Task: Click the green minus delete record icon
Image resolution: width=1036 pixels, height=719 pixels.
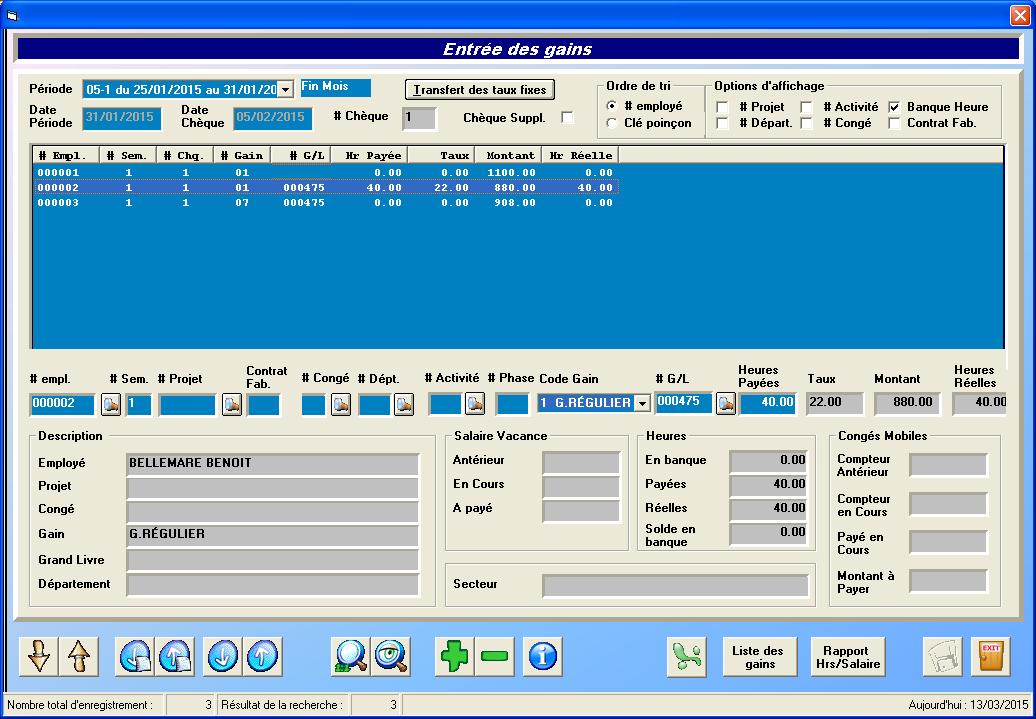Action: [x=494, y=657]
